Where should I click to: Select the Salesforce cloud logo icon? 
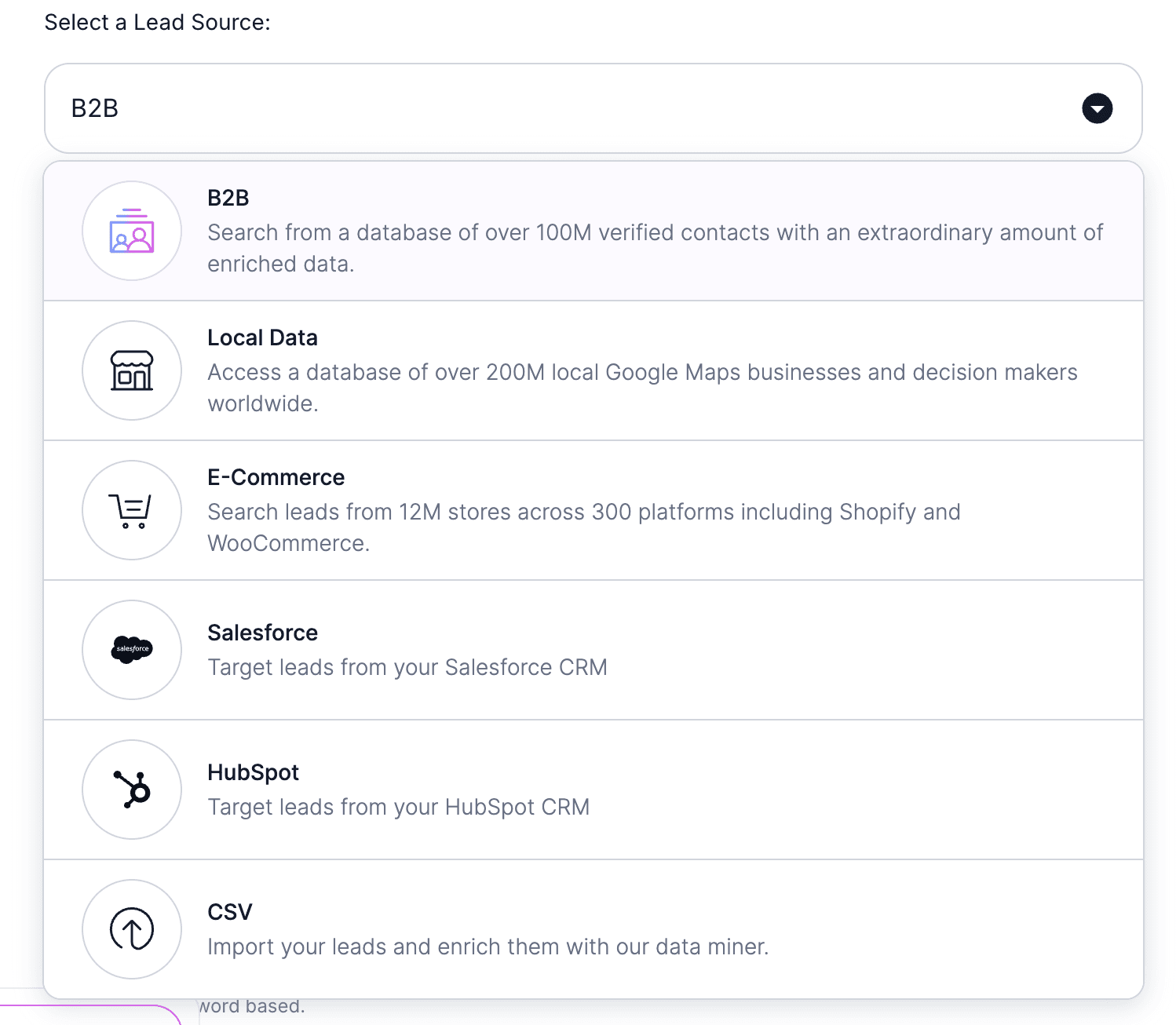click(x=131, y=650)
